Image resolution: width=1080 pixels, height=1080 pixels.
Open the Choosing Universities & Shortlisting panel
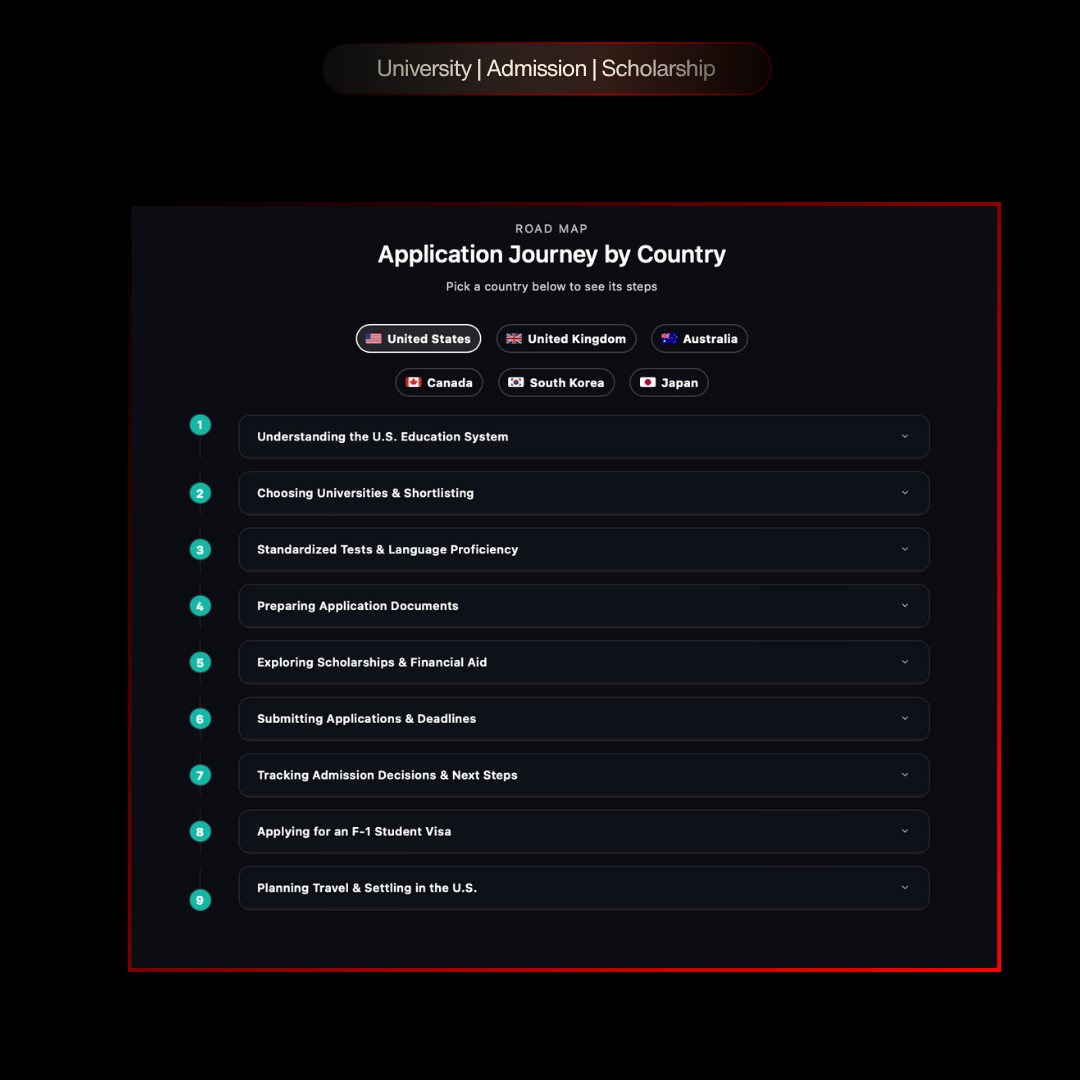[583, 493]
